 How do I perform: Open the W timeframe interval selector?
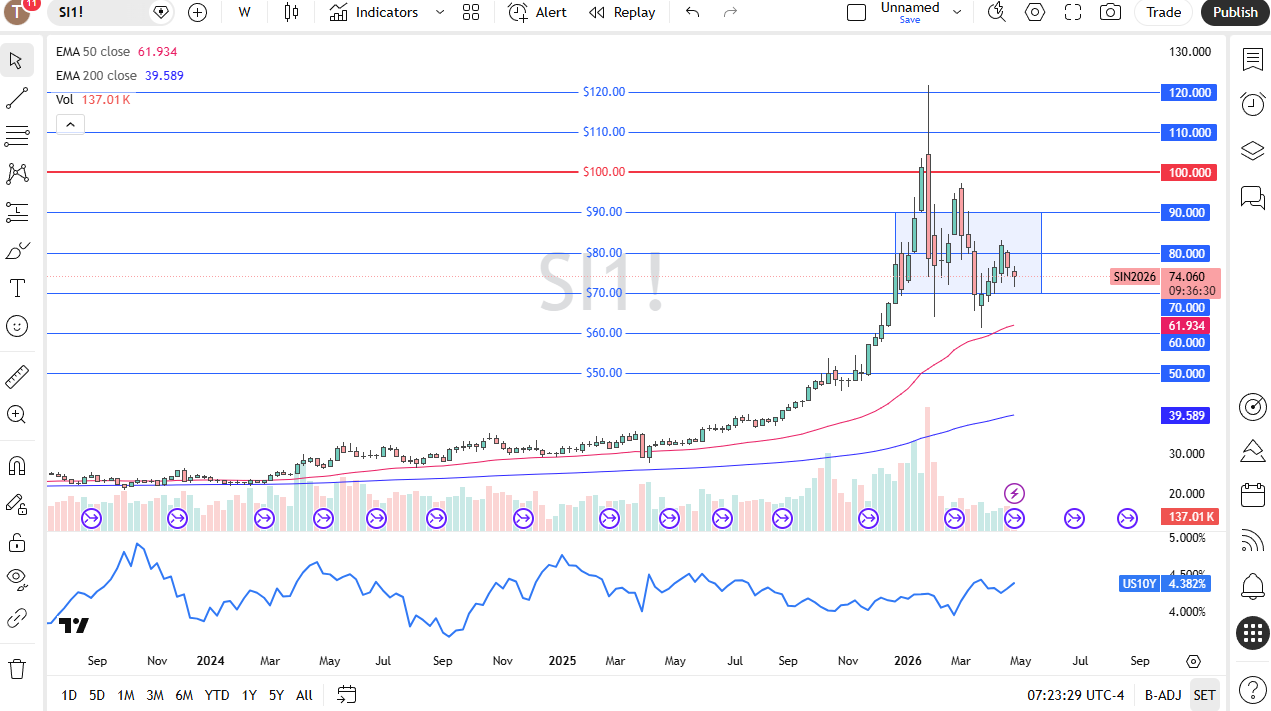pyautogui.click(x=245, y=12)
